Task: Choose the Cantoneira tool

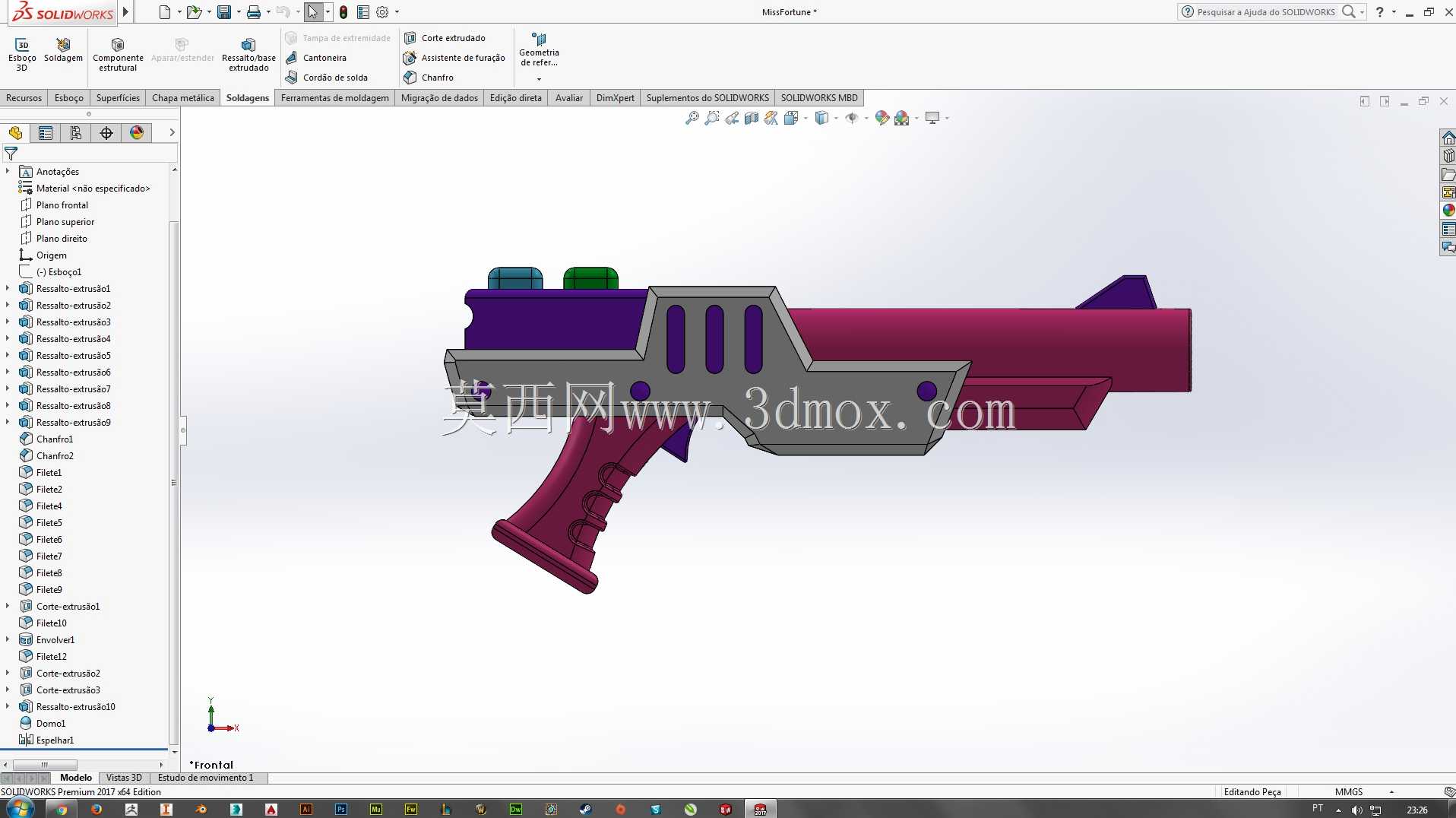Action: [316, 58]
